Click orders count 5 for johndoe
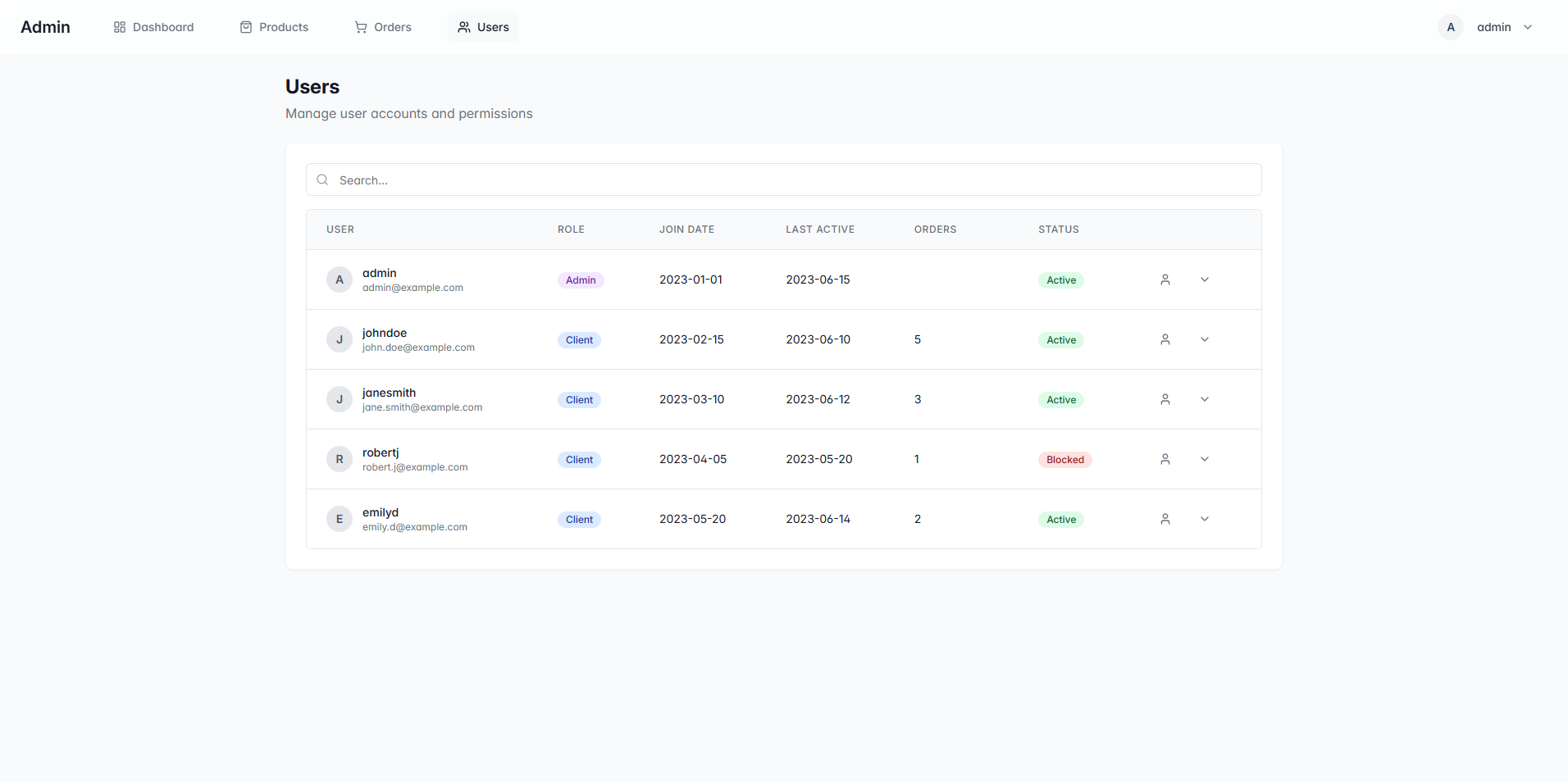Image resolution: width=1568 pixels, height=782 pixels. 918,339
